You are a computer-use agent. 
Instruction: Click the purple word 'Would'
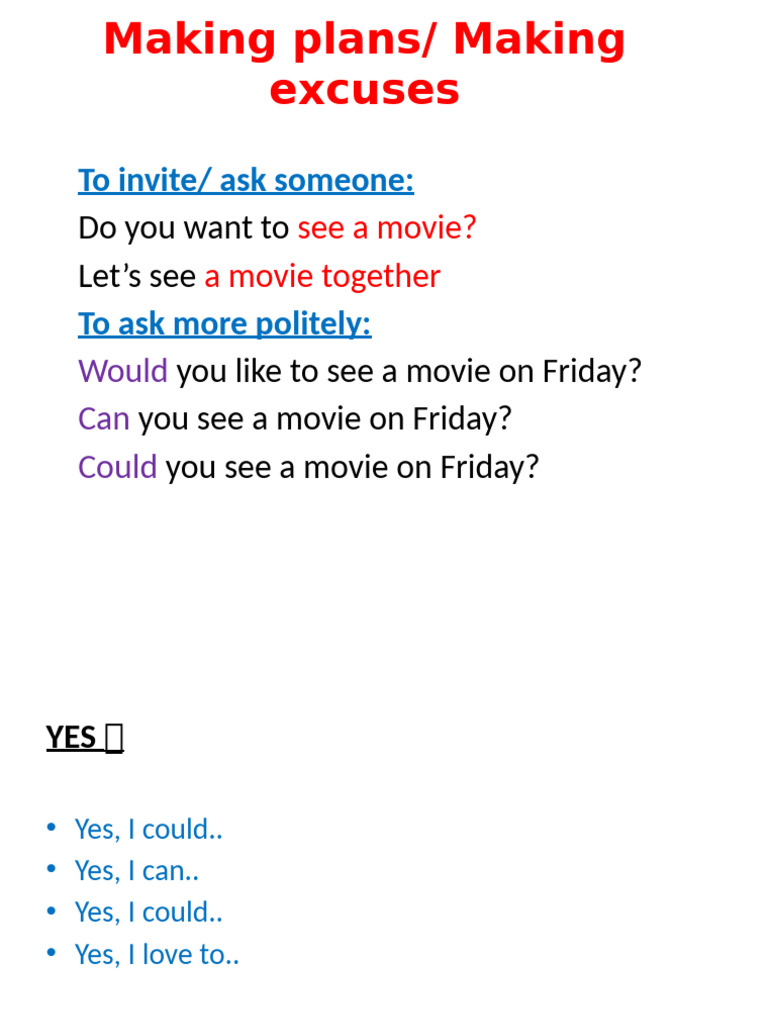click(x=123, y=372)
